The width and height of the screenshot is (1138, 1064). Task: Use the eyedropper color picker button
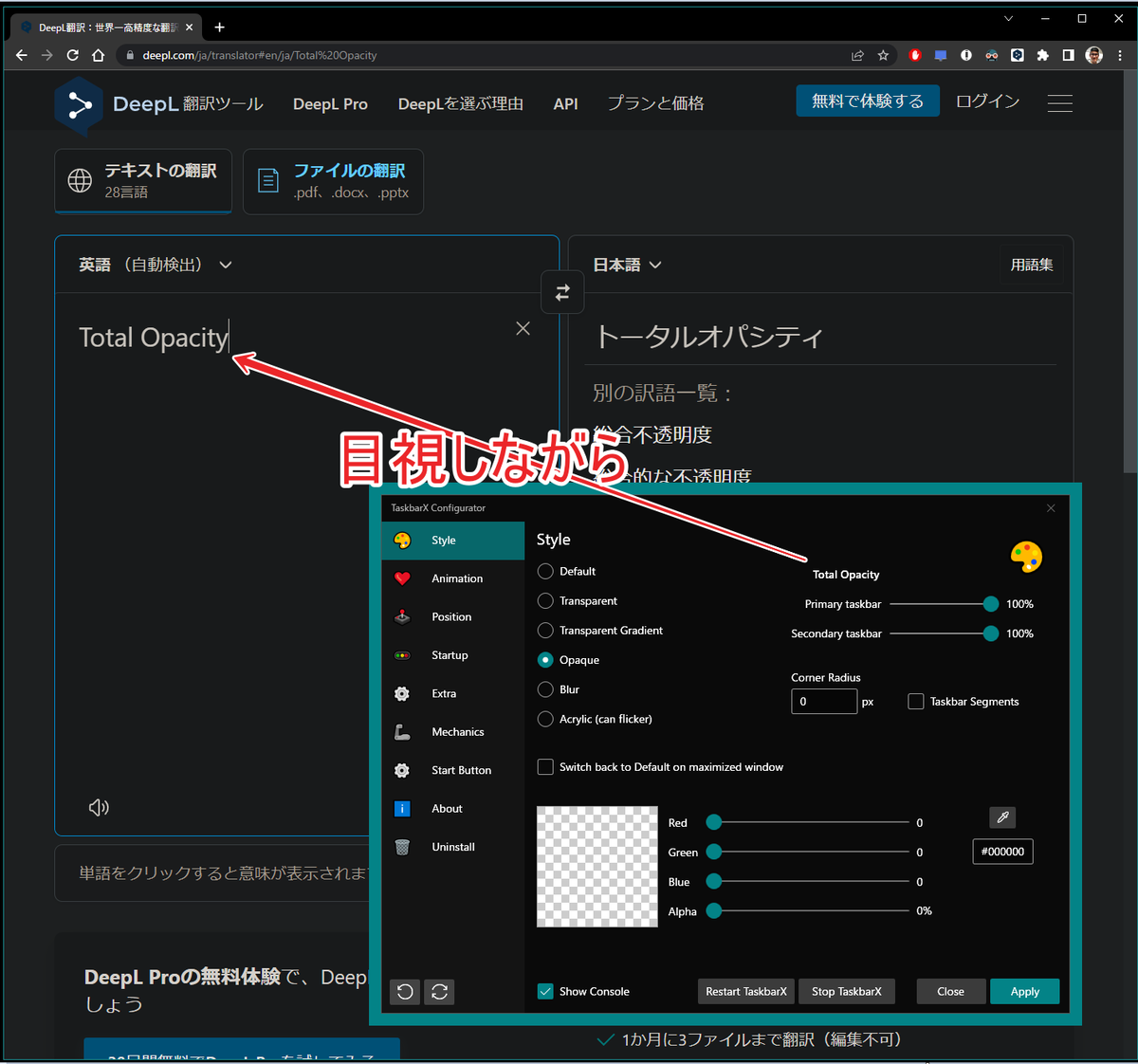click(1002, 817)
